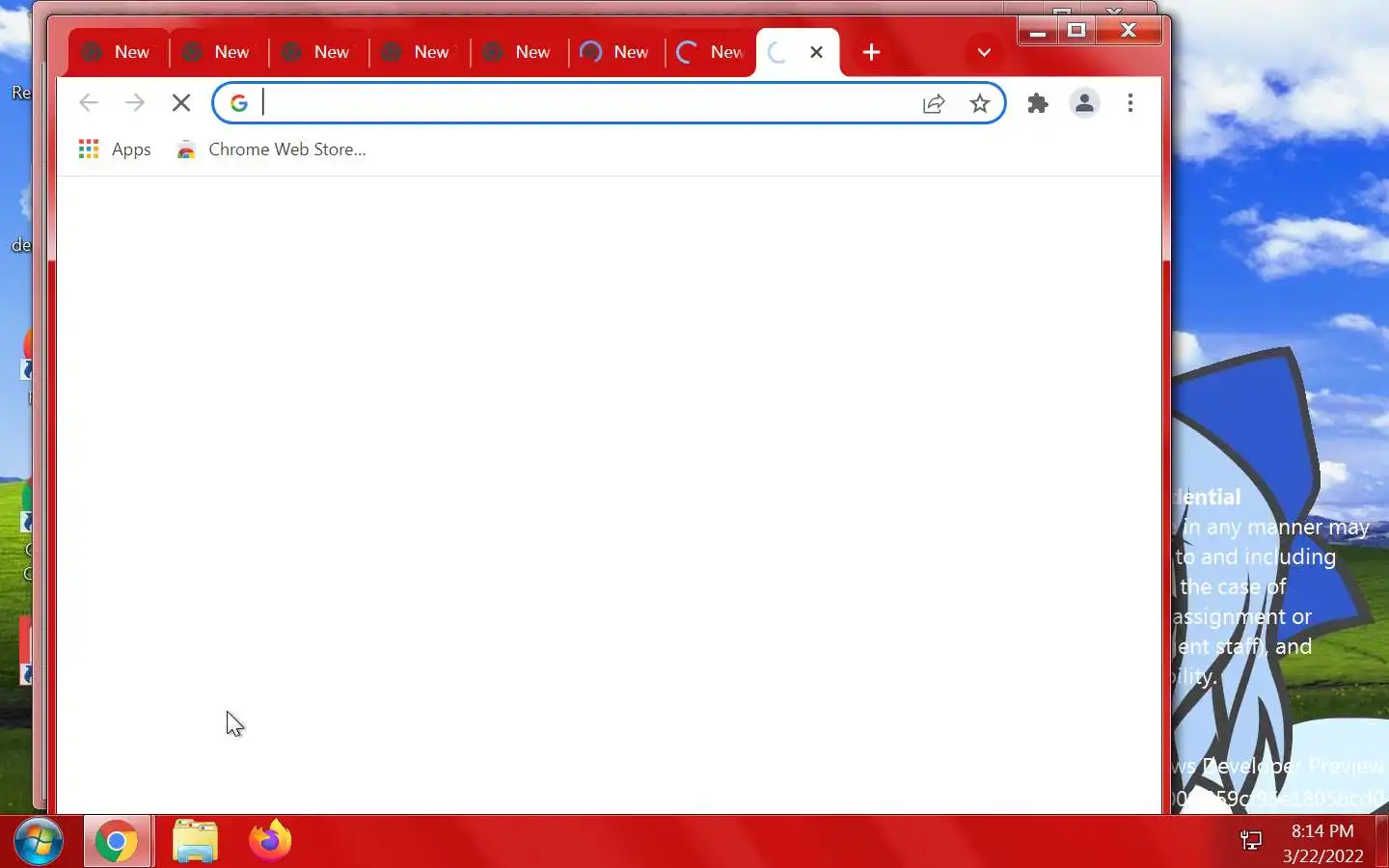
Task: Switch to the sixth New tab
Action: (617, 52)
